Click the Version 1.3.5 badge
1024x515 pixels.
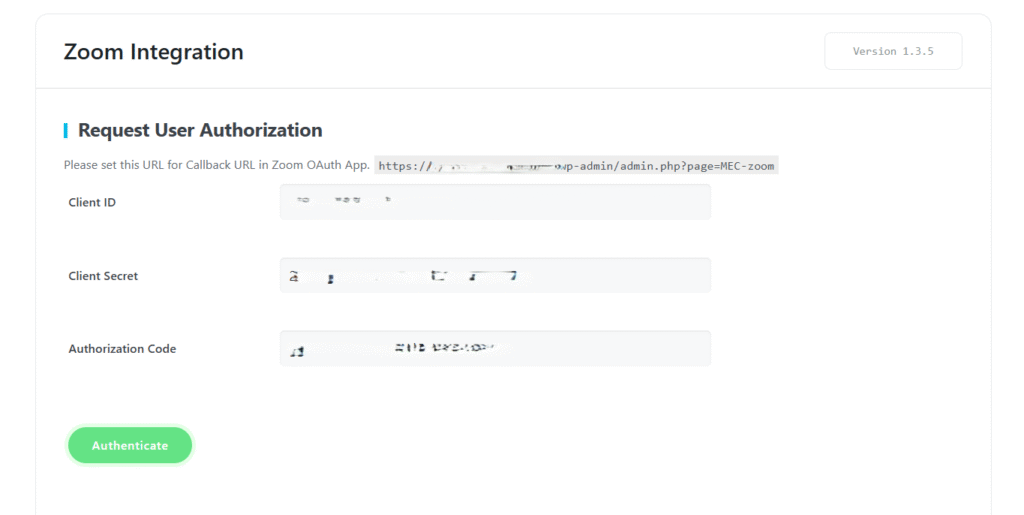coord(893,51)
